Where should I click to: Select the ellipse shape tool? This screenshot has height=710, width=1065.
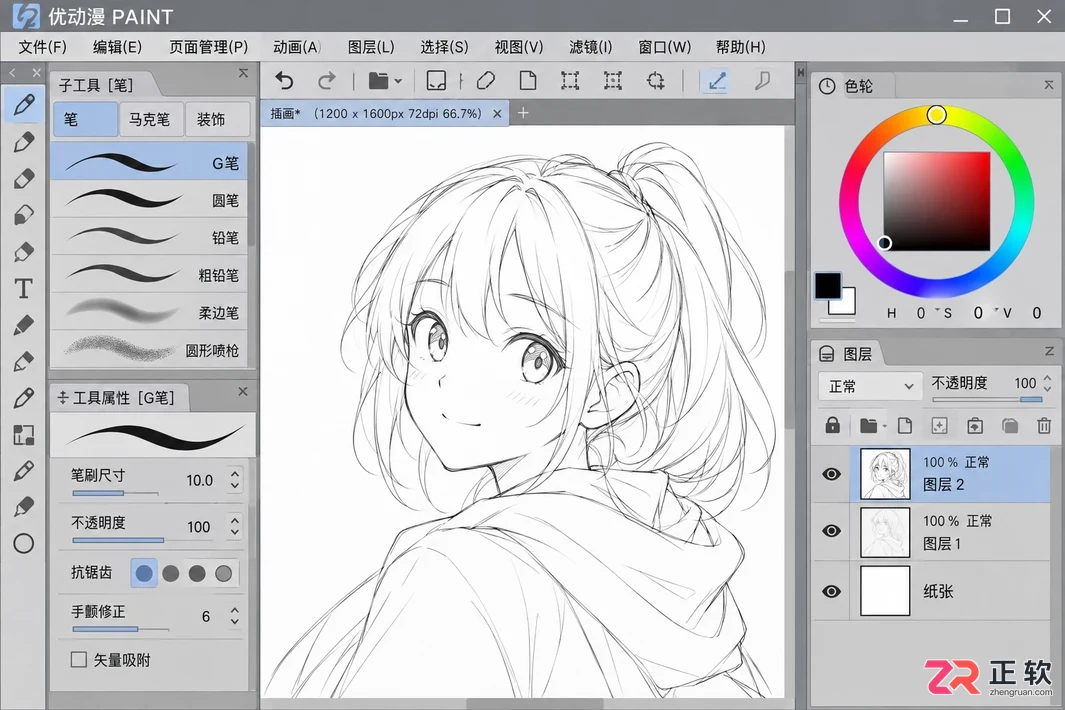(x=24, y=544)
